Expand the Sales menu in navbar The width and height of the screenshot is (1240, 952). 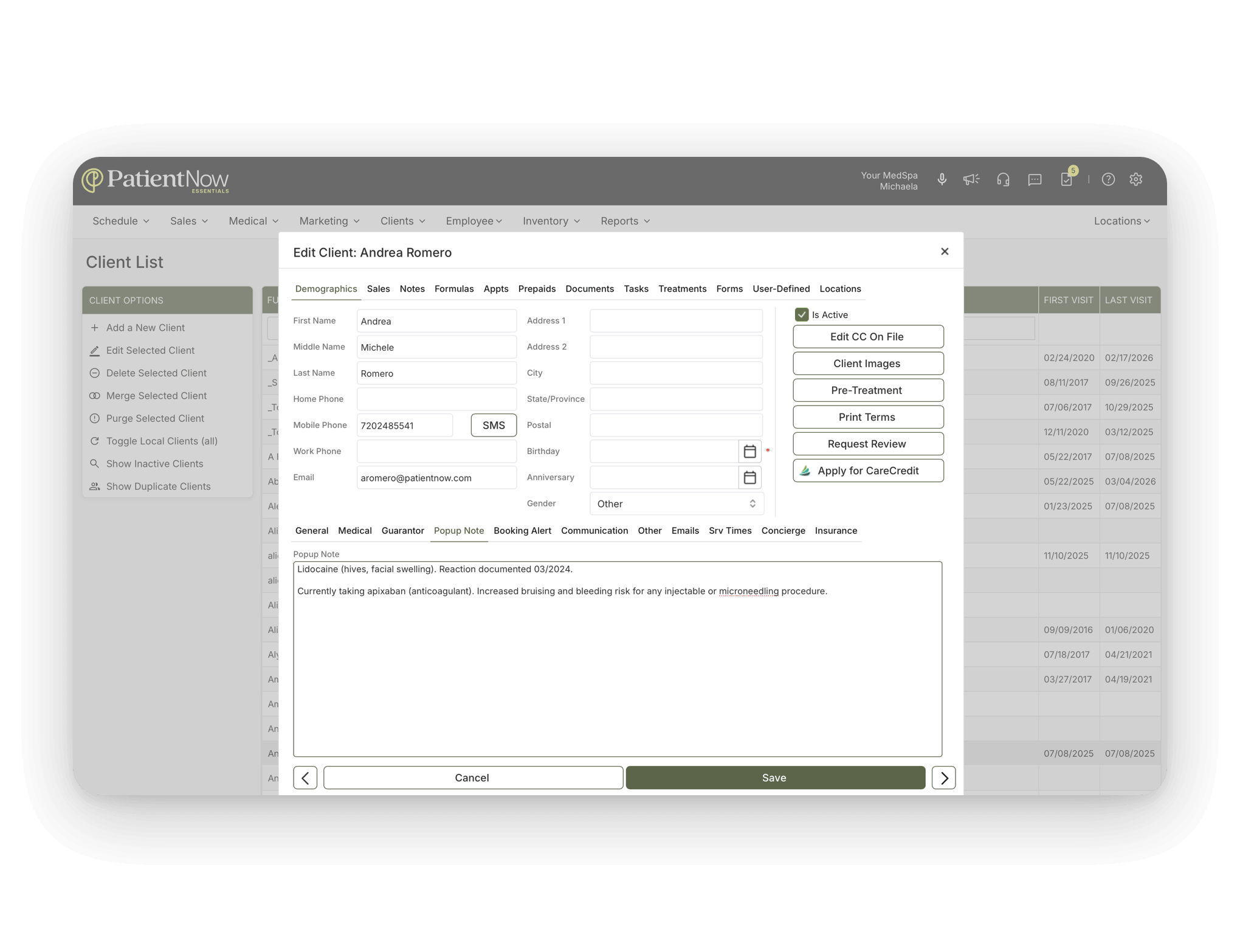(x=189, y=221)
